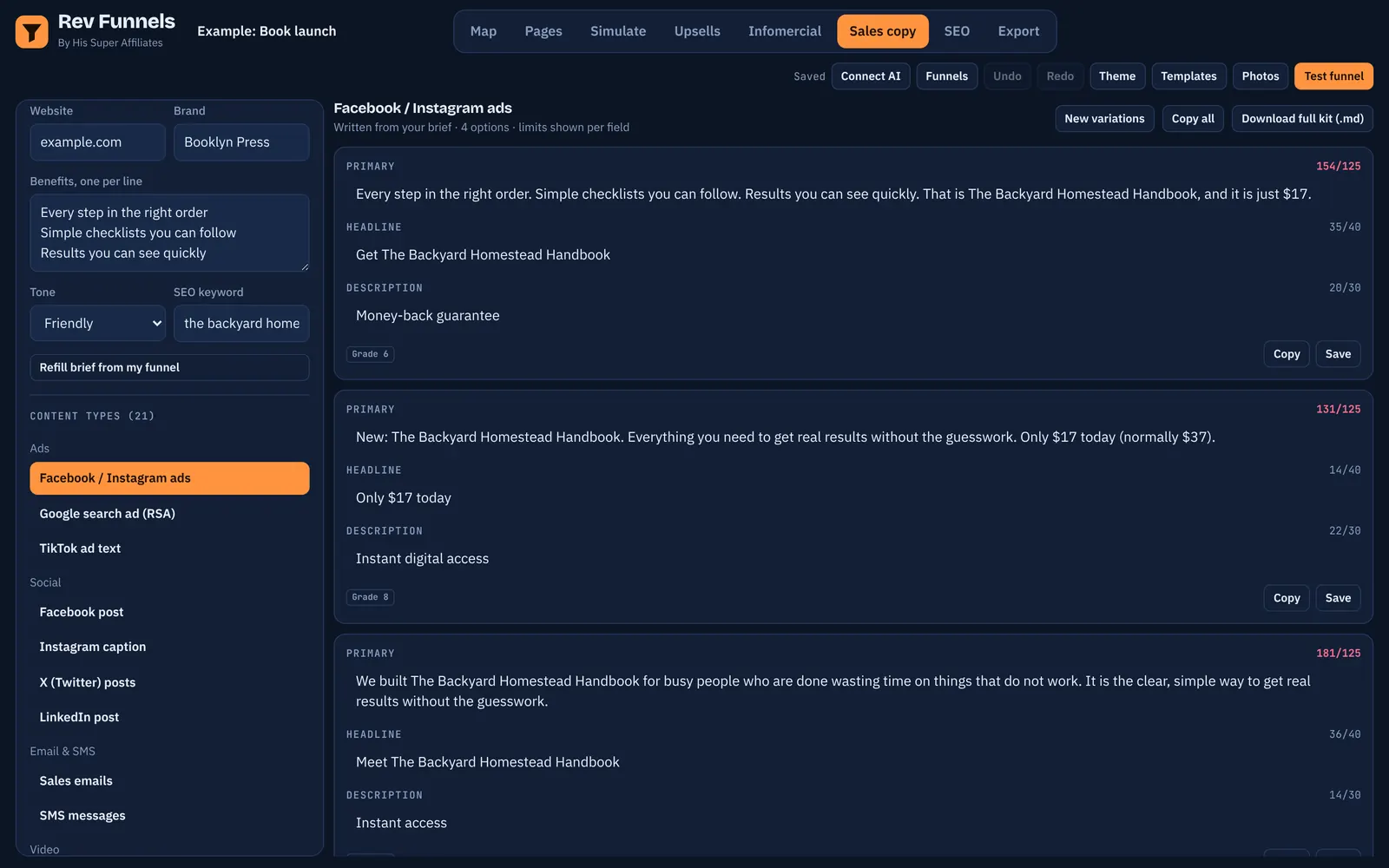
Task: Save the Grade 8 ad variation
Action: [1338, 598]
